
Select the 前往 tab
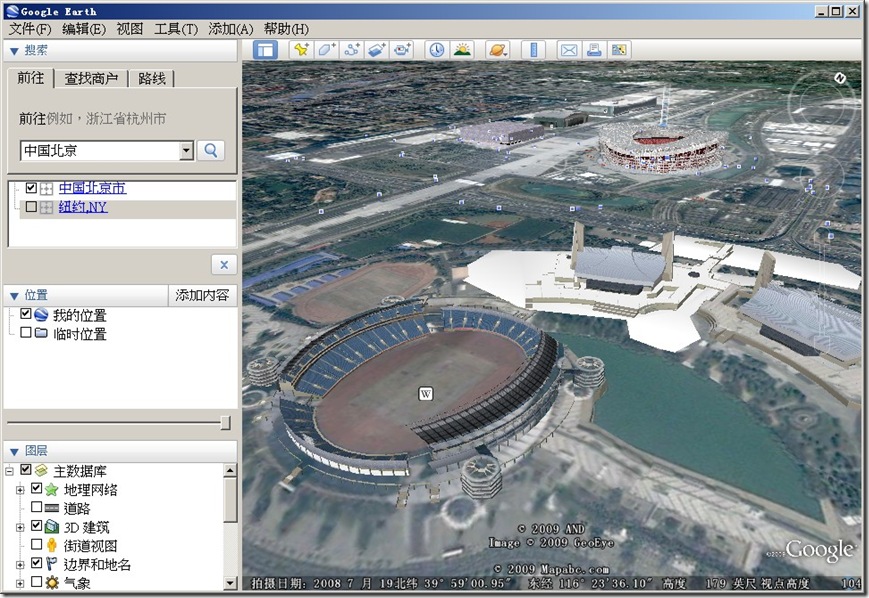click(30, 78)
